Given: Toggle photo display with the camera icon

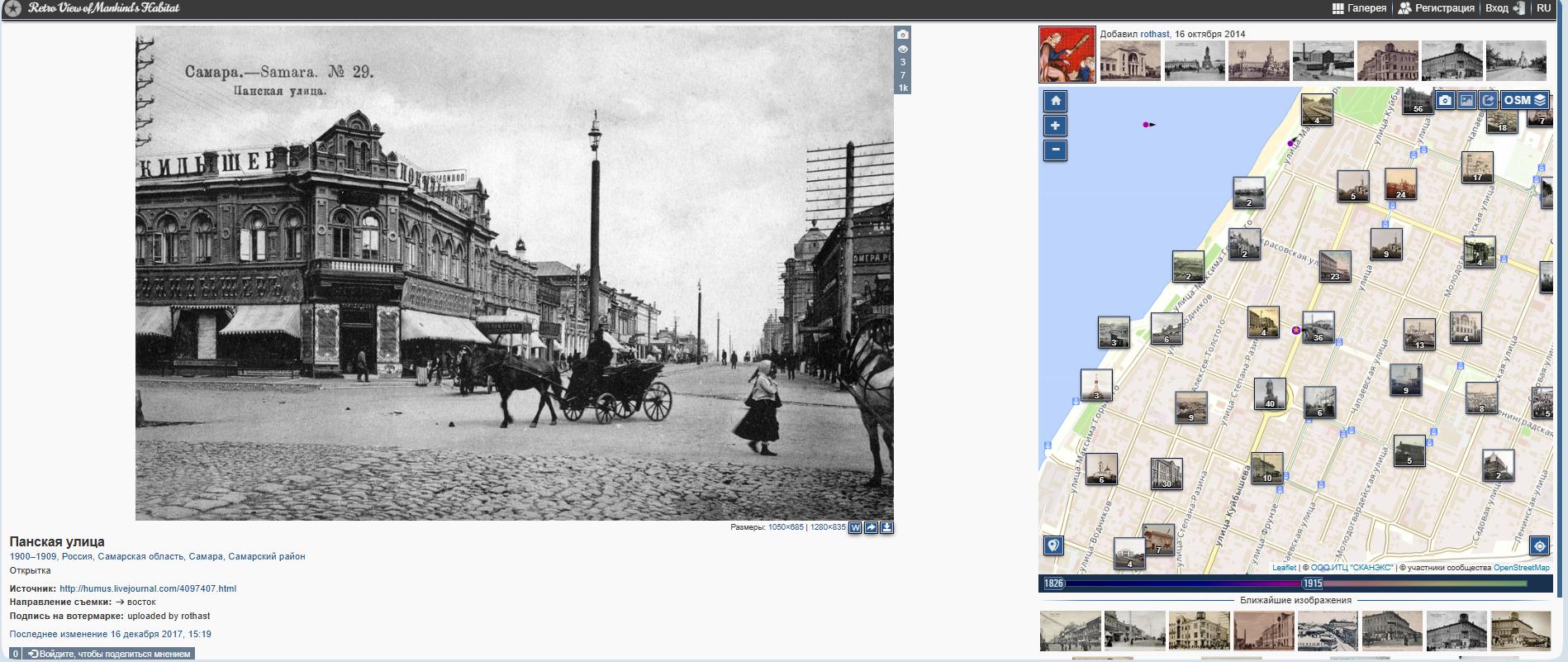Looking at the screenshot, I should [x=1445, y=100].
